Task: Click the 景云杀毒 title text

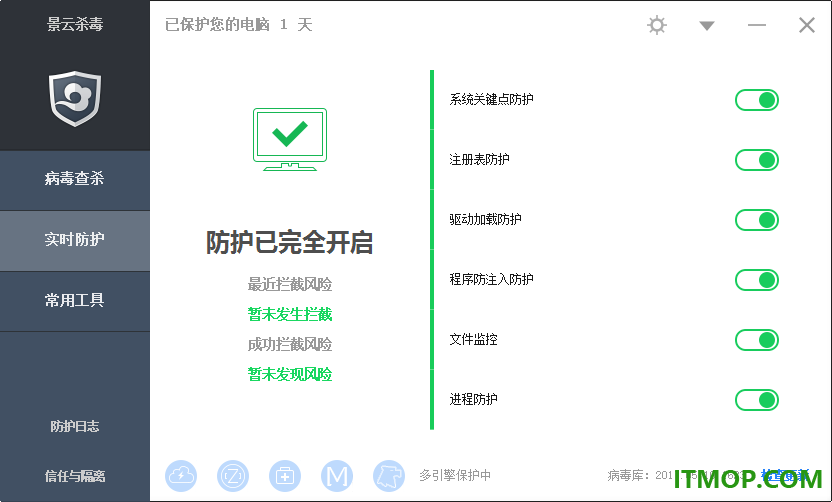Action: [75, 24]
